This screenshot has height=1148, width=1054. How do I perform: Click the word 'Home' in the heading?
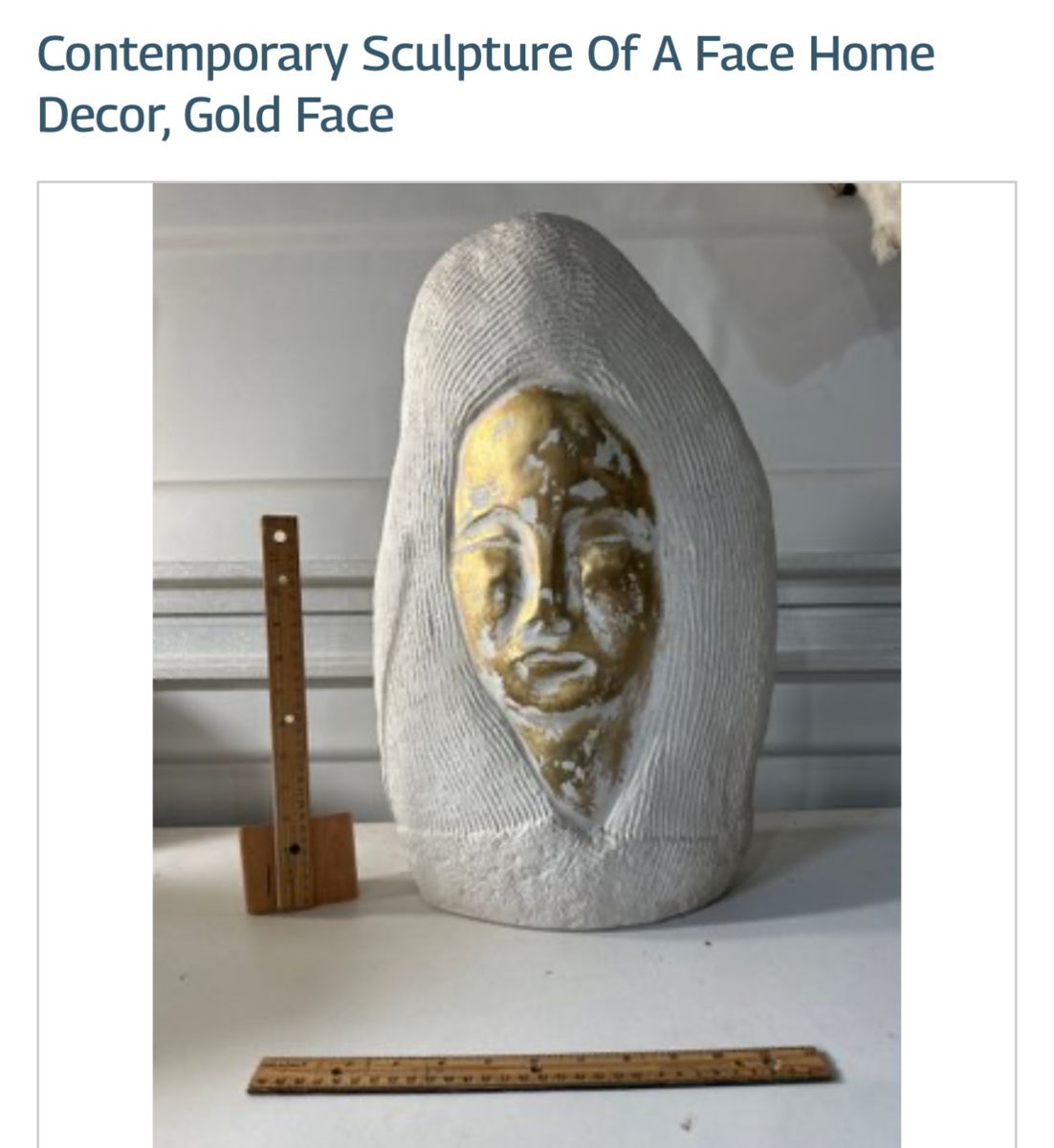click(870, 54)
